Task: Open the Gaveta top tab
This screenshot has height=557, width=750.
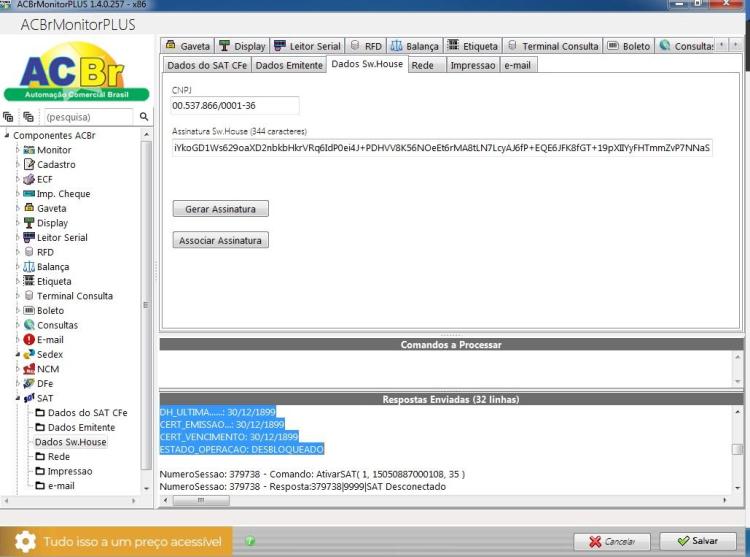Action: click(x=188, y=46)
